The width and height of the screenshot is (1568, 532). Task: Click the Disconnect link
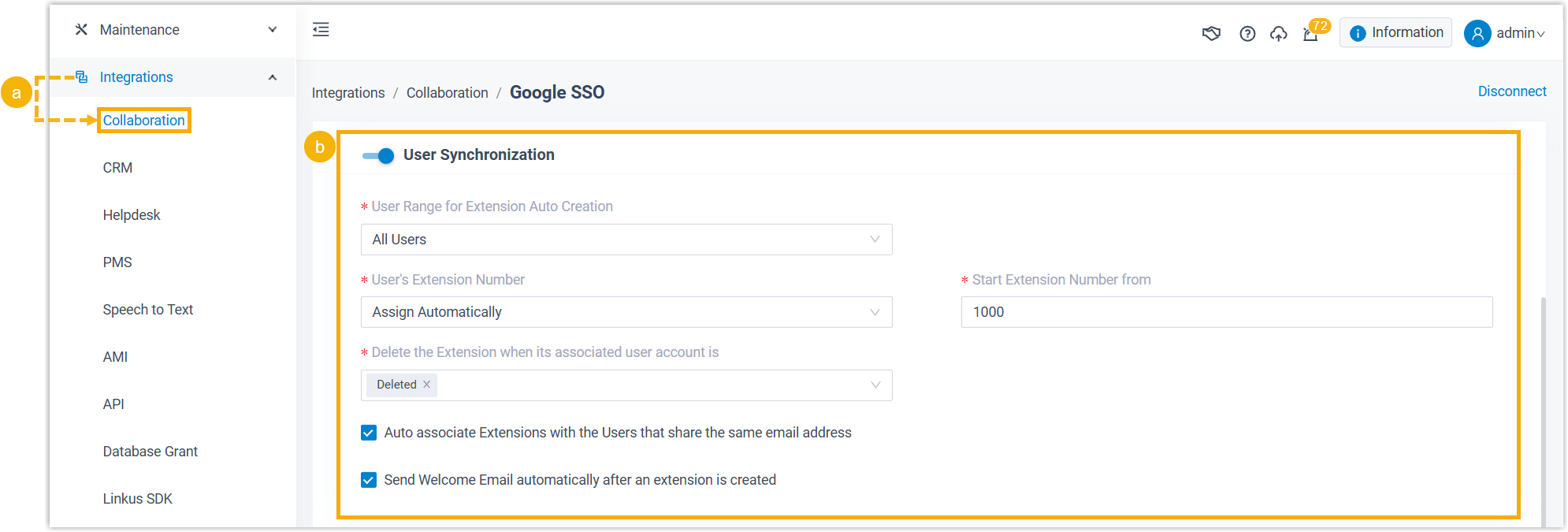pyautogui.click(x=1511, y=91)
